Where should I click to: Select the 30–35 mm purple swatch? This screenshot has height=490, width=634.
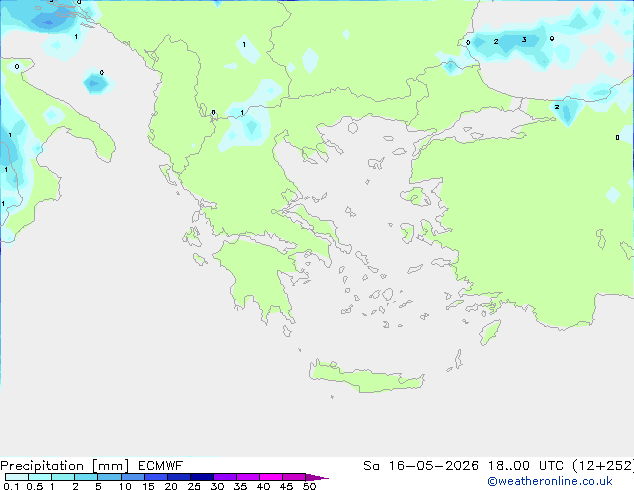[225, 477]
